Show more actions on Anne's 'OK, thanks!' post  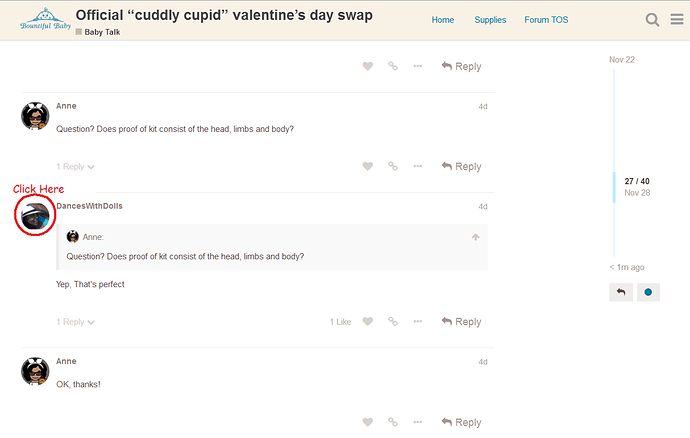point(418,422)
